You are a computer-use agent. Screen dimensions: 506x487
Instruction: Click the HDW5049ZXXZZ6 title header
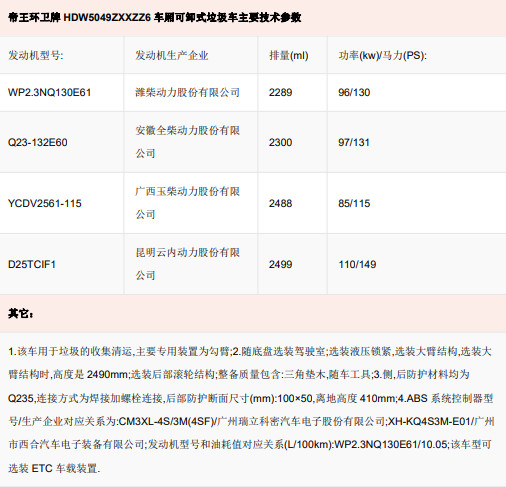[x=155, y=17]
